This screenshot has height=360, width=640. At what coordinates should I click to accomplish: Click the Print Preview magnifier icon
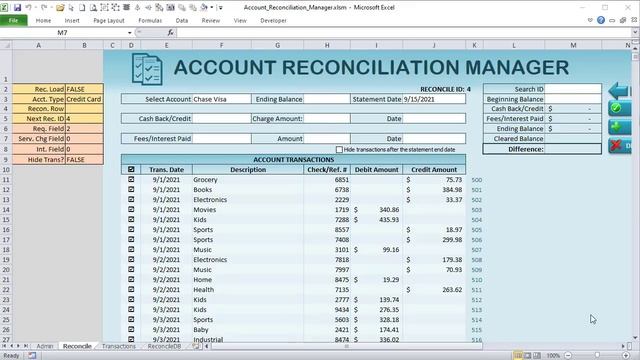pos(93,7)
